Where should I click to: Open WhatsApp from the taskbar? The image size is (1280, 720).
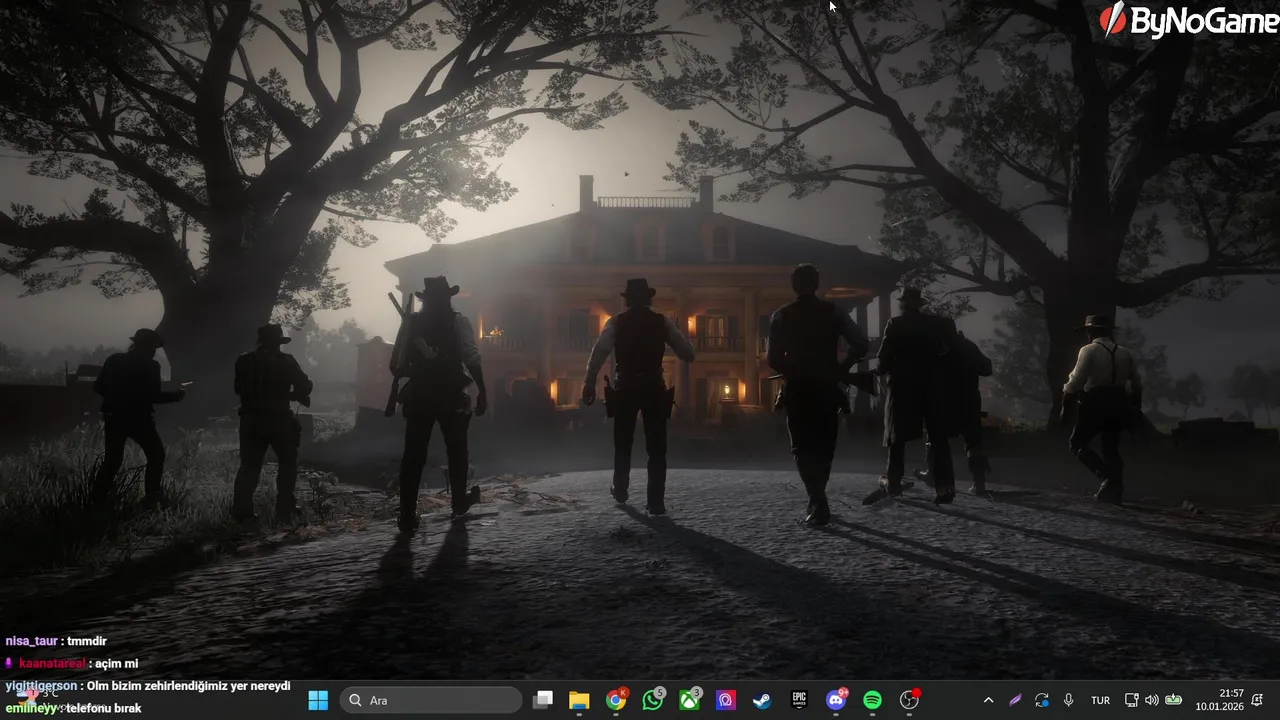653,700
